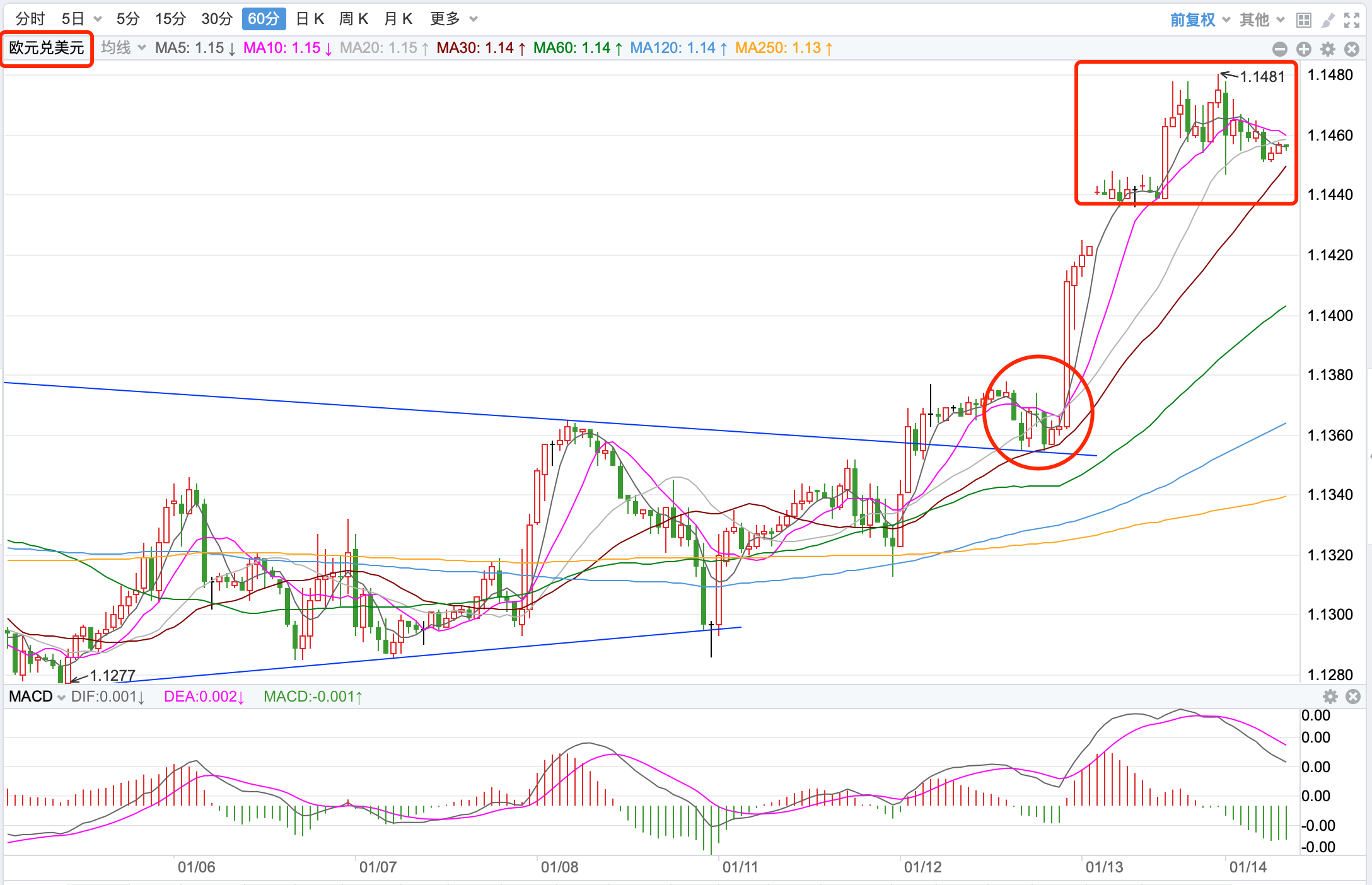The image size is (1372, 885).
Task: Switch to 5日 five-day view
Action: tap(73, 19)
